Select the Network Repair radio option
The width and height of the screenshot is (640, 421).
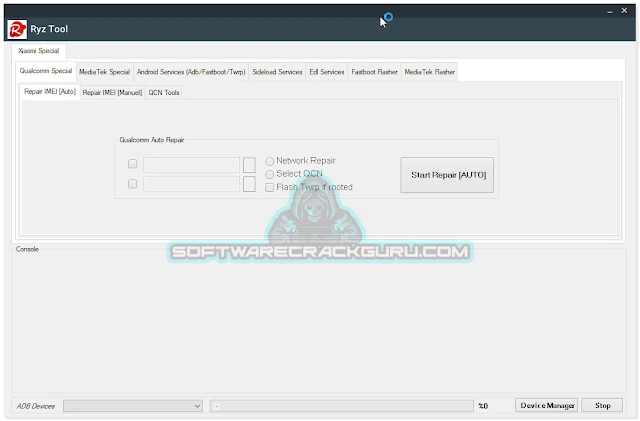(300, 161)
